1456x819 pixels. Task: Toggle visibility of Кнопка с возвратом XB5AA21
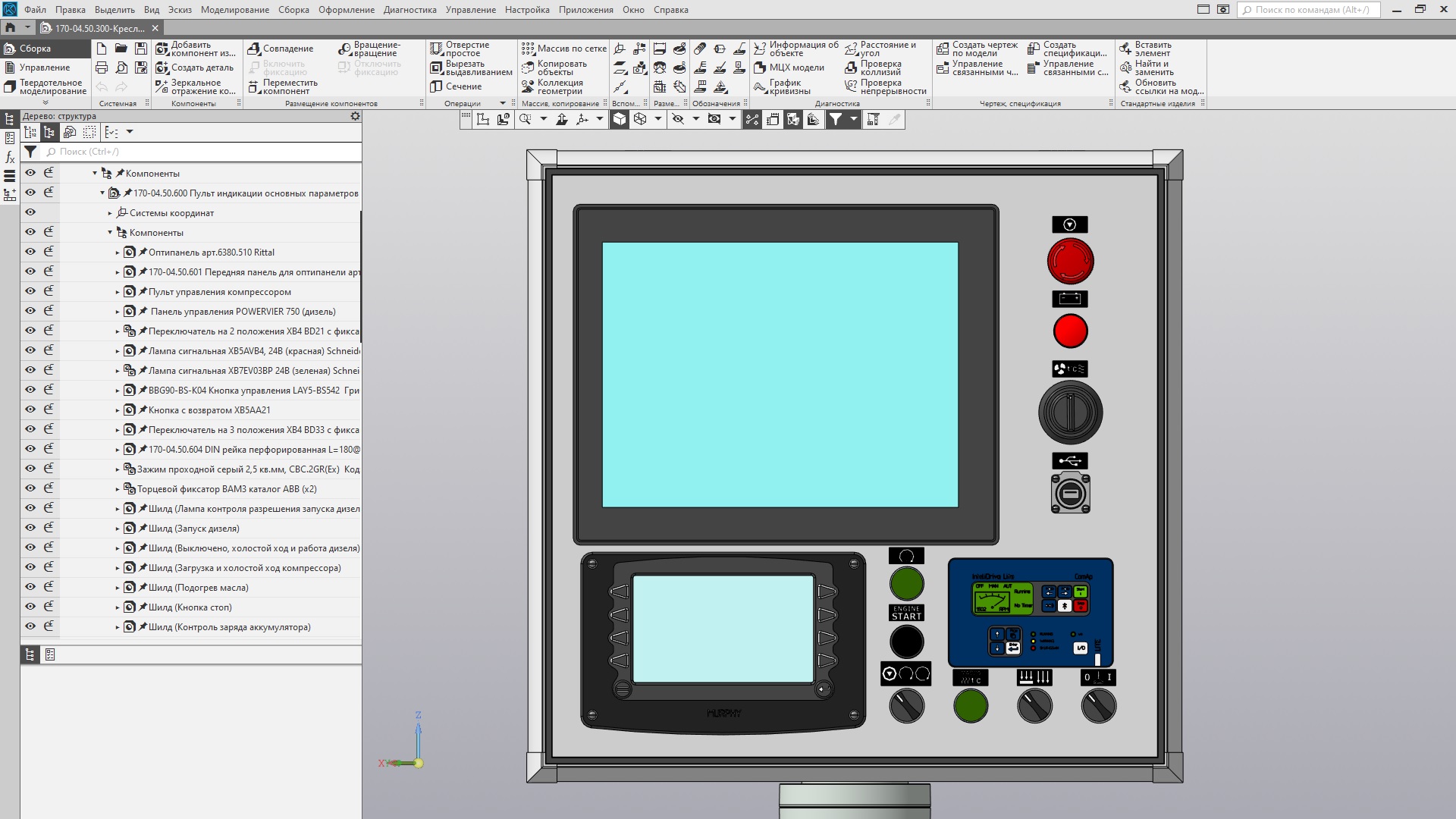point(30,409)
